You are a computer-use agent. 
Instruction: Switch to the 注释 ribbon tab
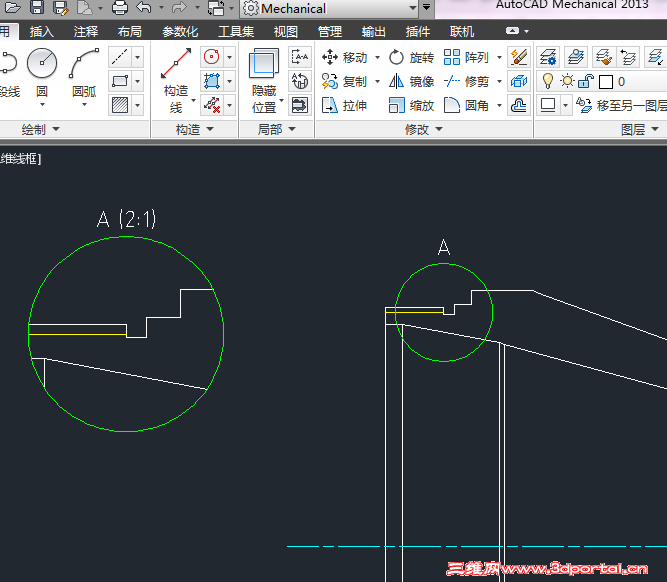tap(86, 31)
